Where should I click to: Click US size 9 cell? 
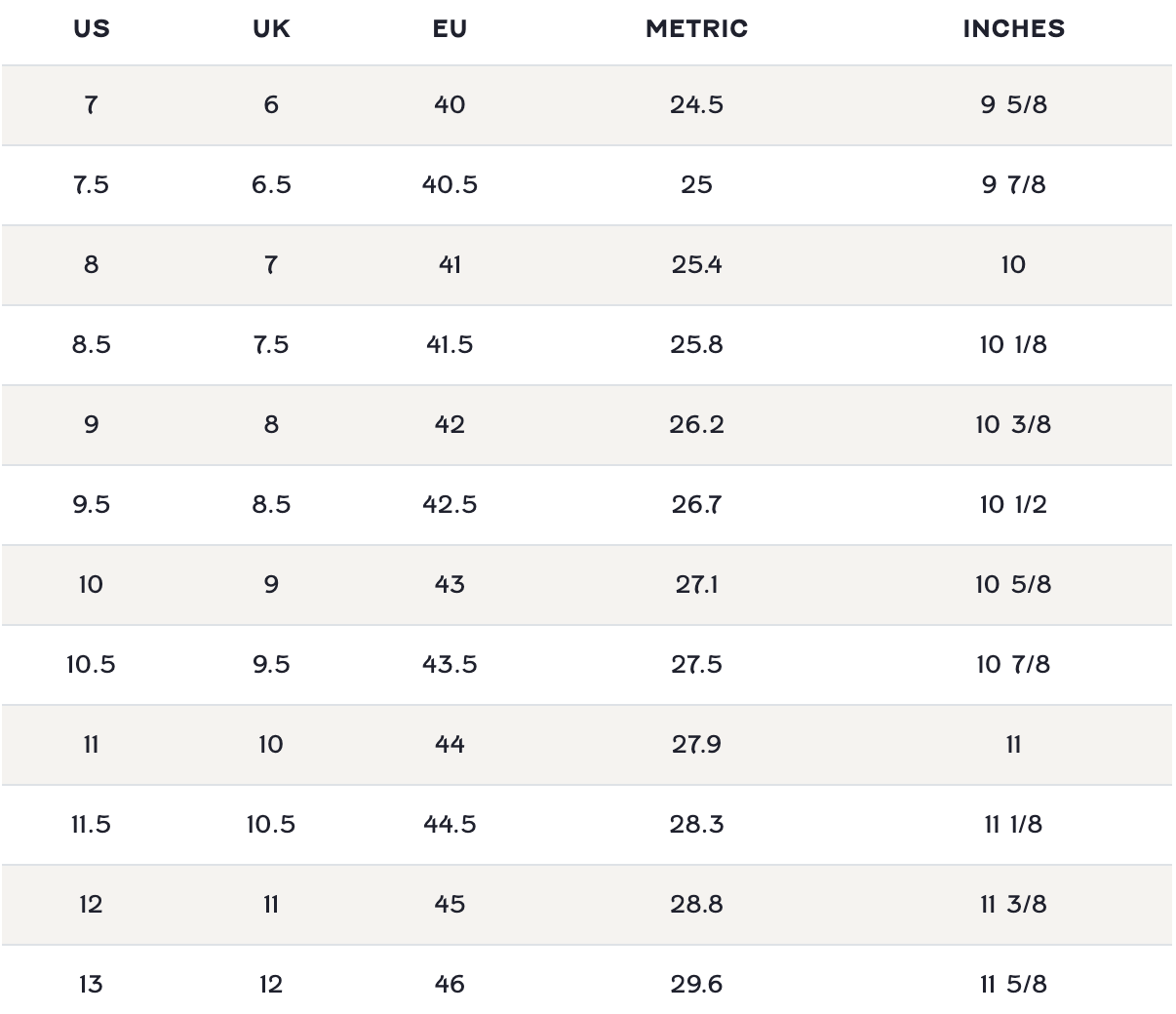tap(92, 424)
